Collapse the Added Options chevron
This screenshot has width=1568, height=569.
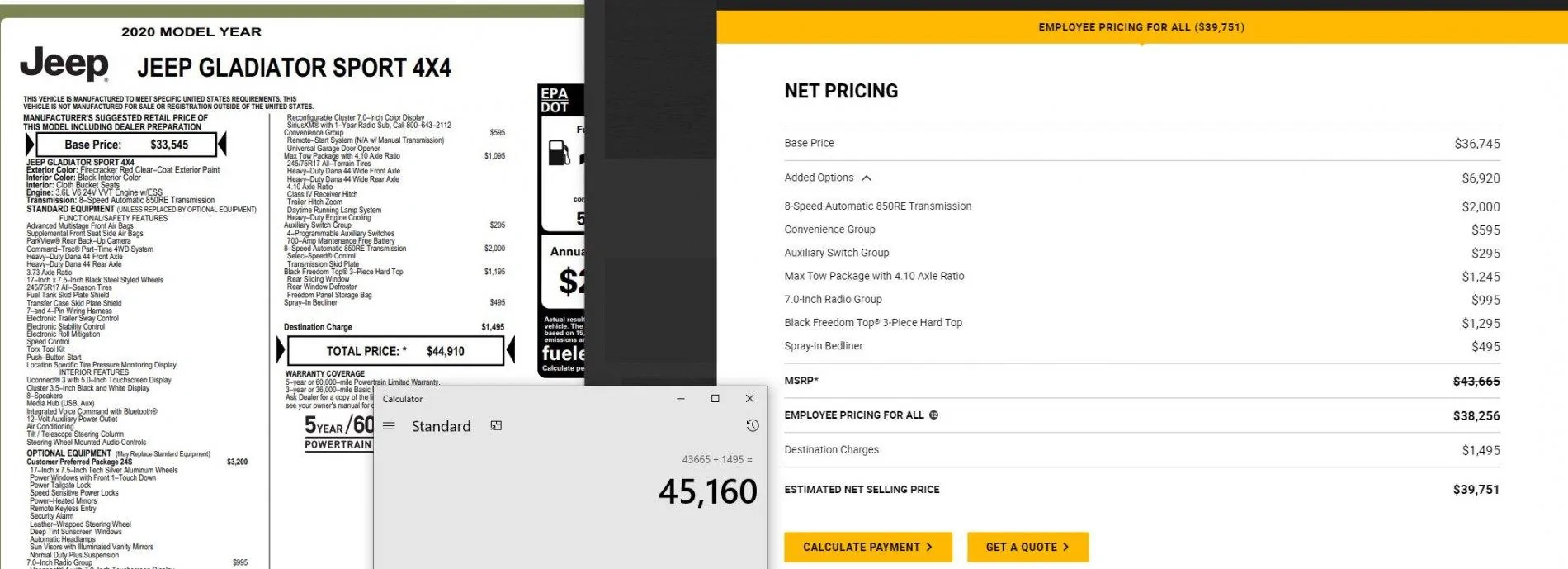[867, 178]
